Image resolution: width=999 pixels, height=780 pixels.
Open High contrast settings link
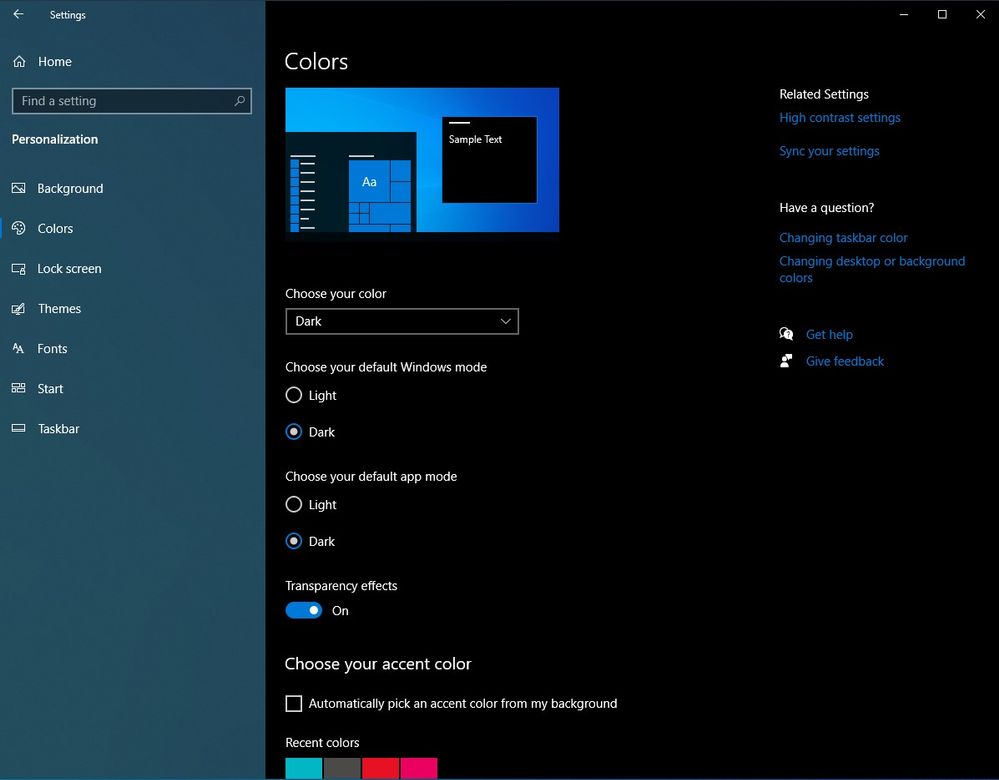840,118
